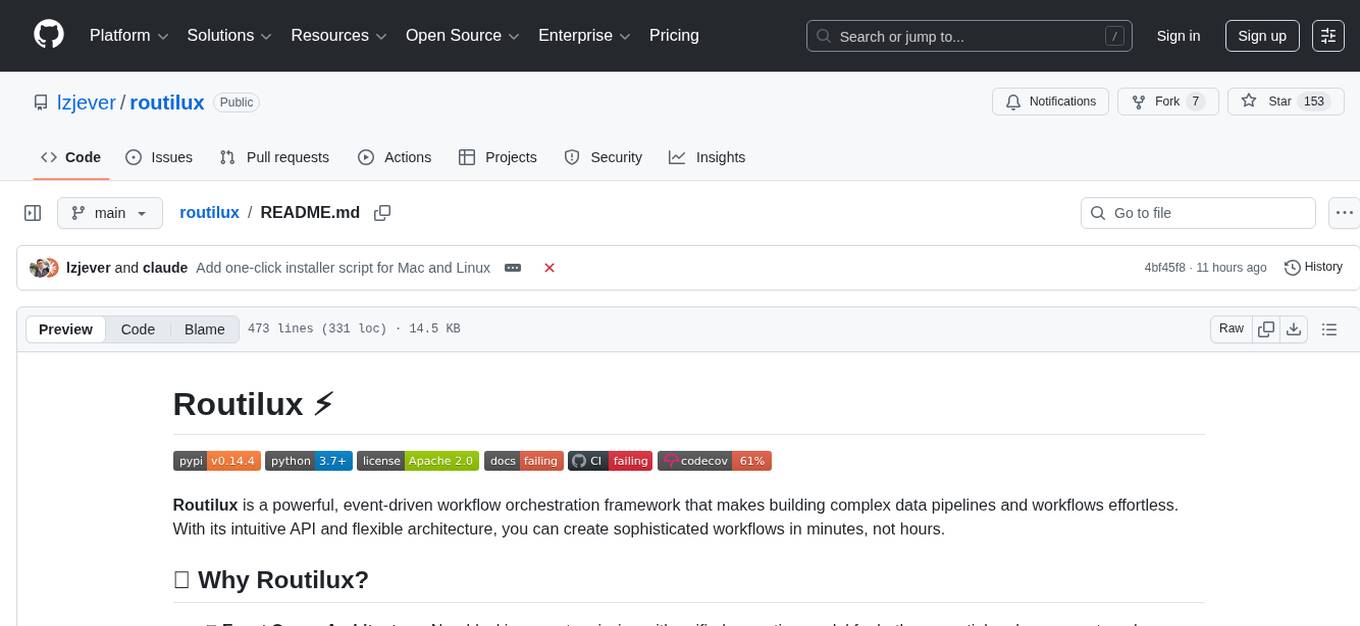Toggle the file tree side panel
Viewport: 1360px width, 626px height.
(32, 212)
